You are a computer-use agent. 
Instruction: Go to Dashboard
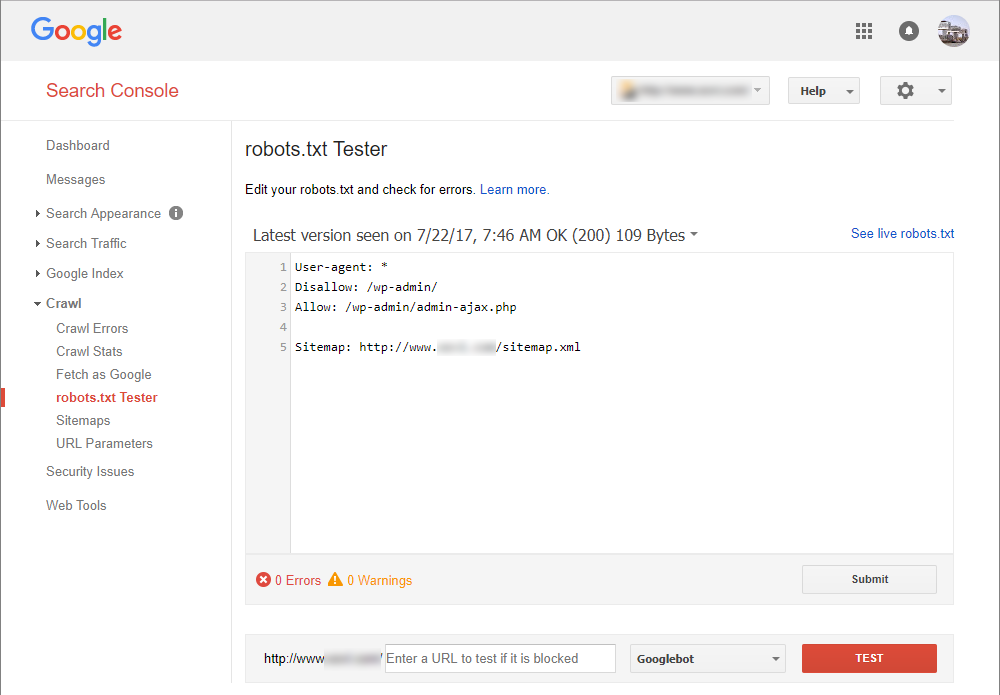[78, 145]
